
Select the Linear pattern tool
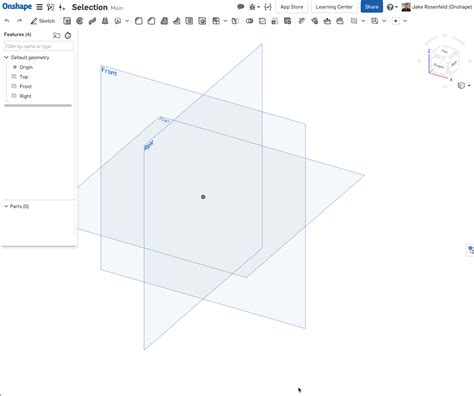coord(216,21)
